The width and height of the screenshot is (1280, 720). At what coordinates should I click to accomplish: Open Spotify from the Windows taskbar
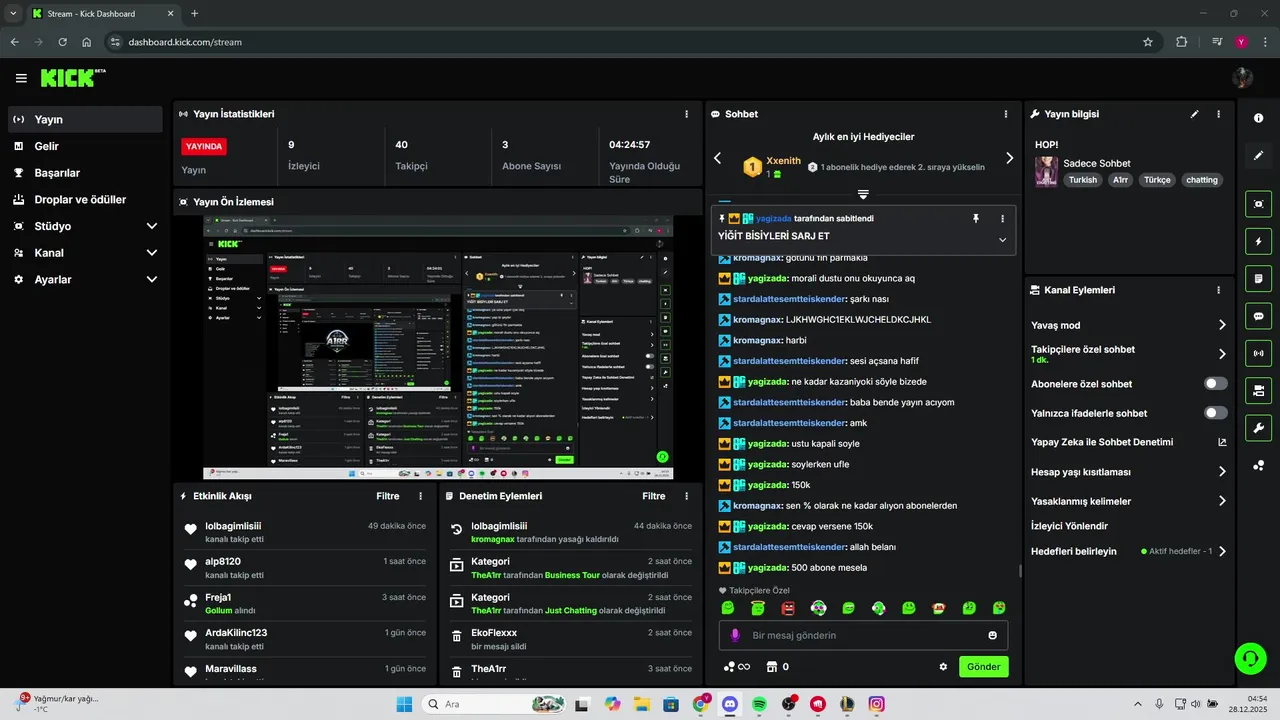pos(759,704)
